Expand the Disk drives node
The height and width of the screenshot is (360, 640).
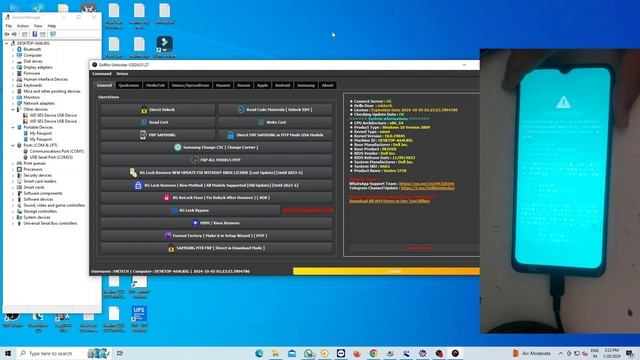[x=13, y=61]
